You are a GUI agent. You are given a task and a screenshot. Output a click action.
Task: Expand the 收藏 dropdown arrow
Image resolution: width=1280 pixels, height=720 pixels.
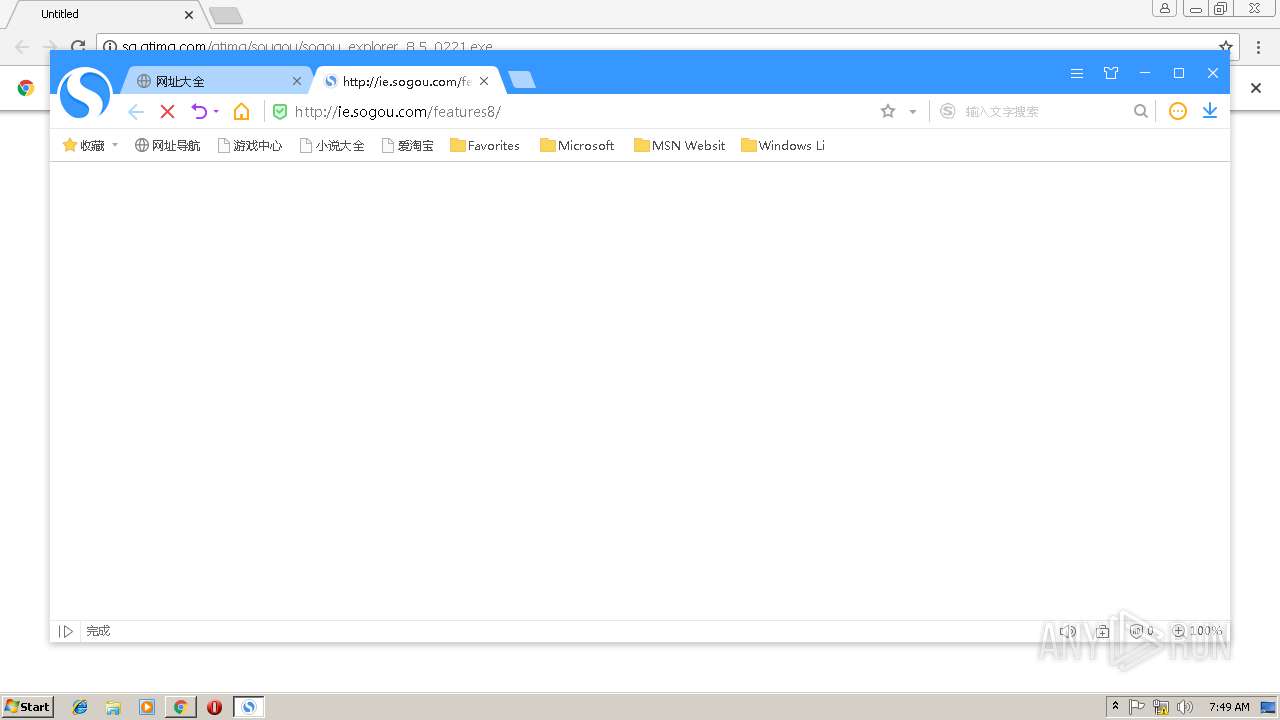pos(115,145)
